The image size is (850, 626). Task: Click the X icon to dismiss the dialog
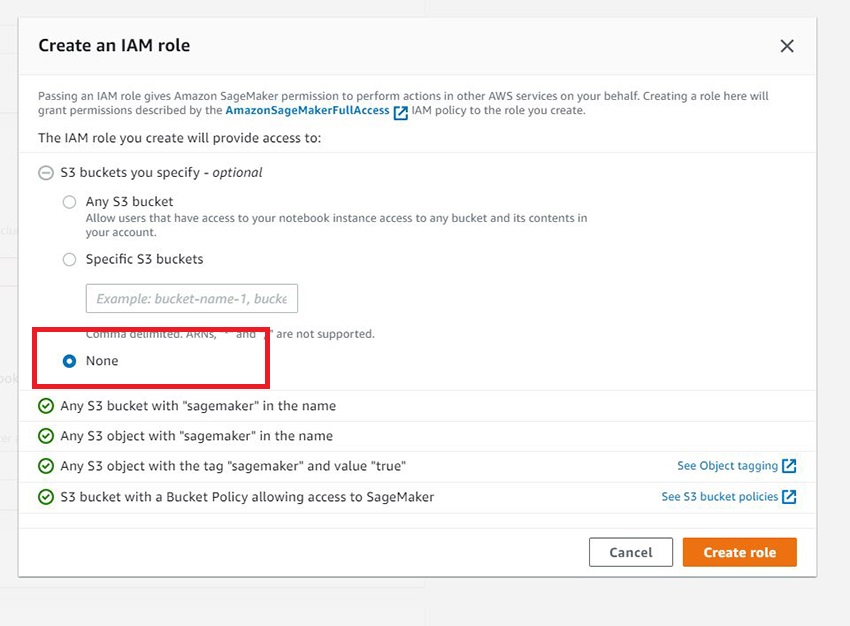click(x=787, y=46)
